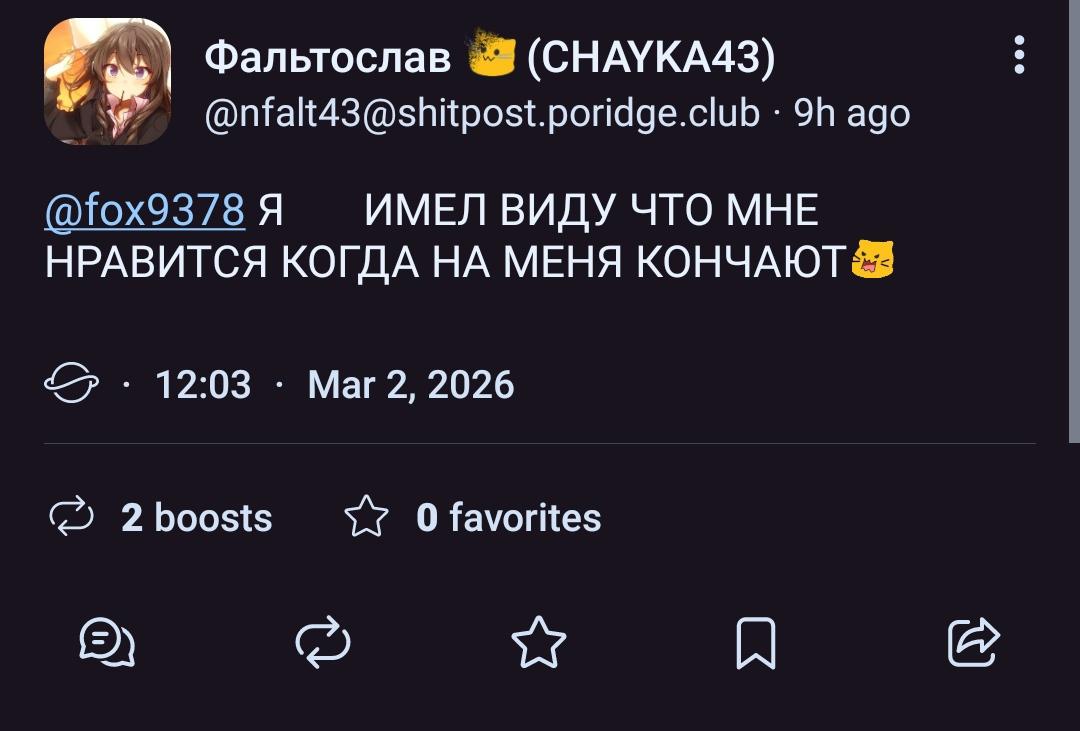Open the three-dot more options menu
Viewport: 1080px width, 731px height.
(x=1019, y=56)
